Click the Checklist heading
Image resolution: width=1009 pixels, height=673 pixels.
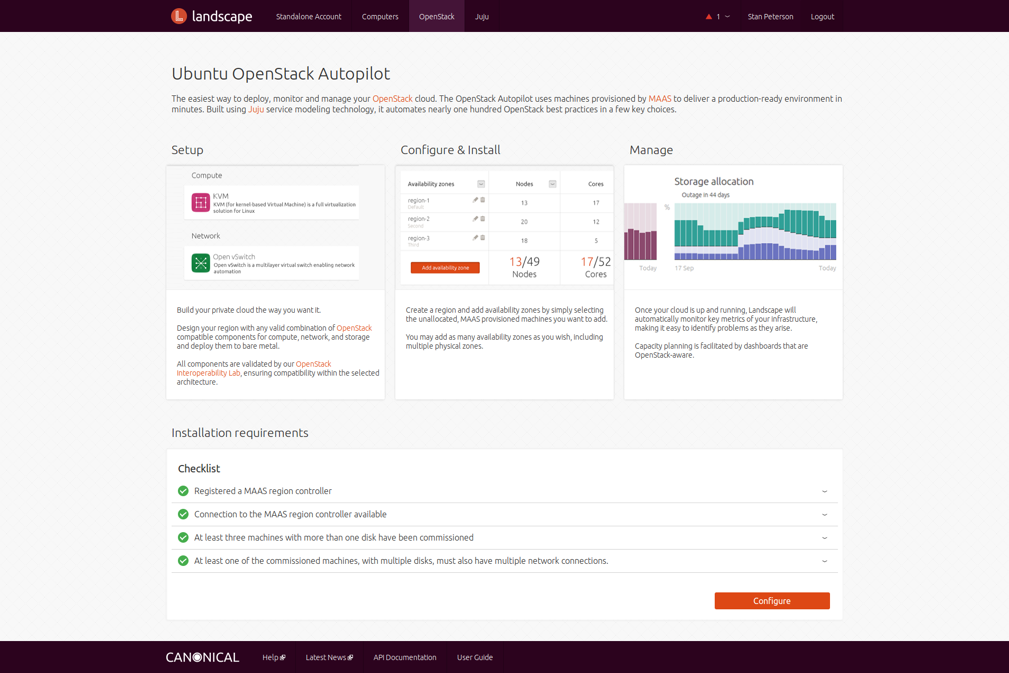(199, 468)
